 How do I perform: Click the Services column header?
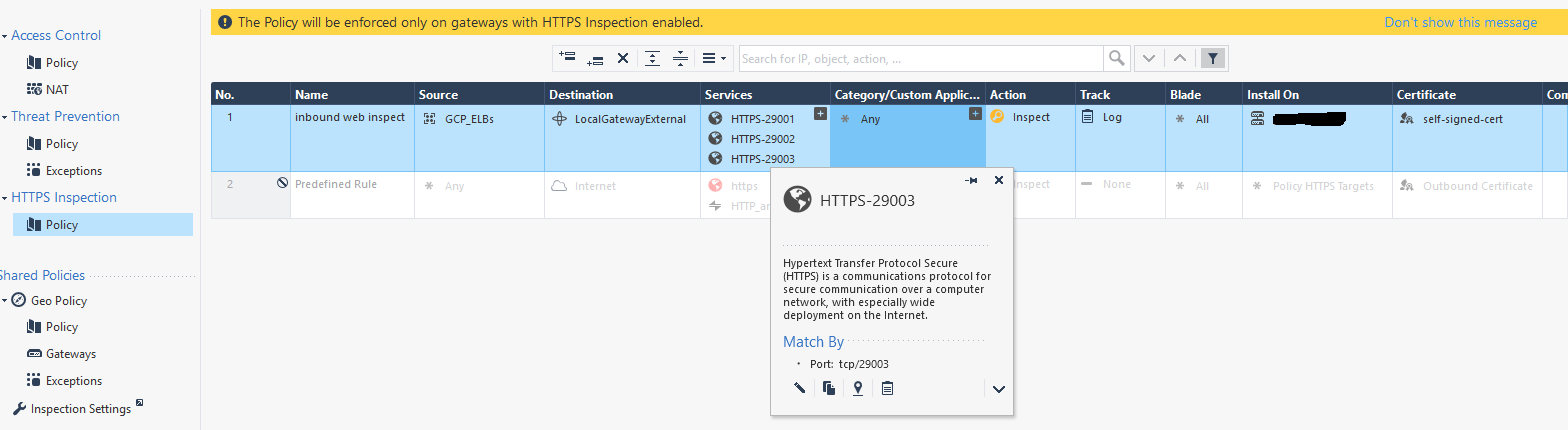click(764, 94)
